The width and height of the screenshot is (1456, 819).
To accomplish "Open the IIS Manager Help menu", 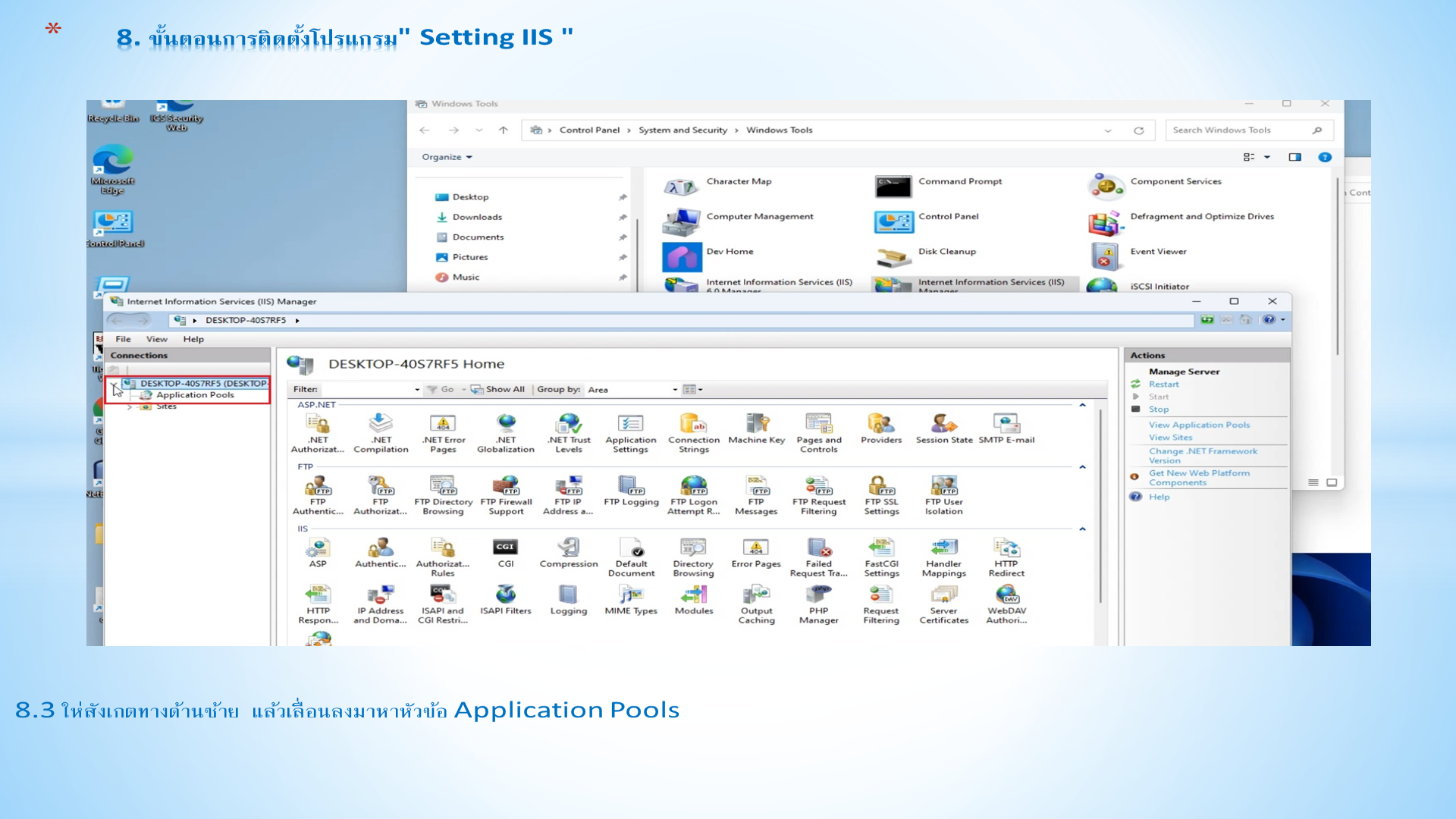I will tap(193, 339).
